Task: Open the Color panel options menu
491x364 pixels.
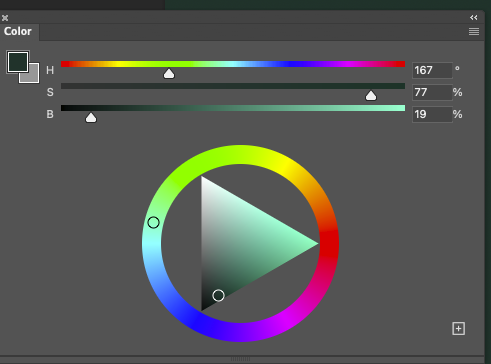Action: point(474,32)
